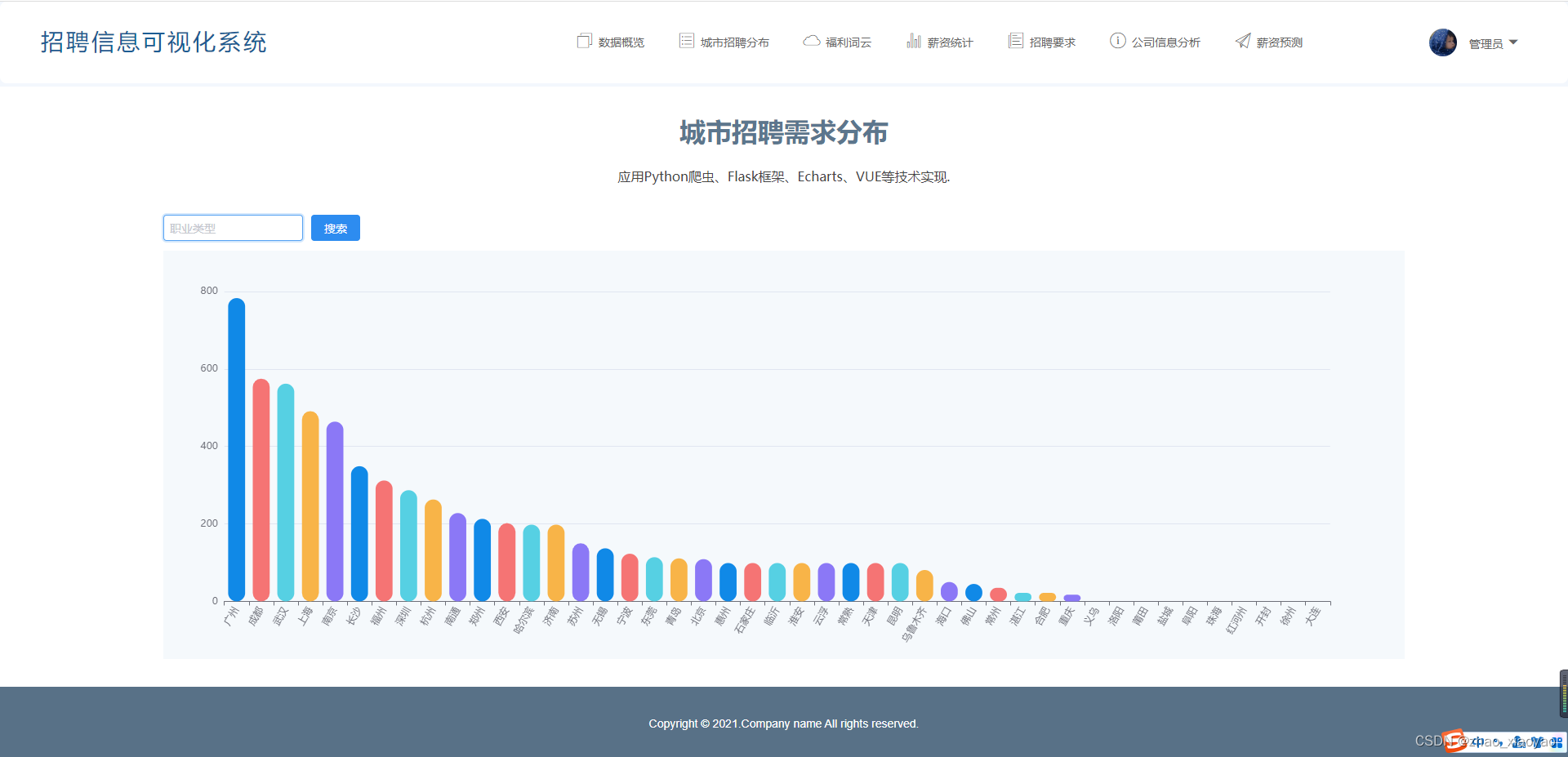1568x757 pixels.
Task: Click the 大连 axis label
Action: pyautogui.click(x=1312, y=617)
